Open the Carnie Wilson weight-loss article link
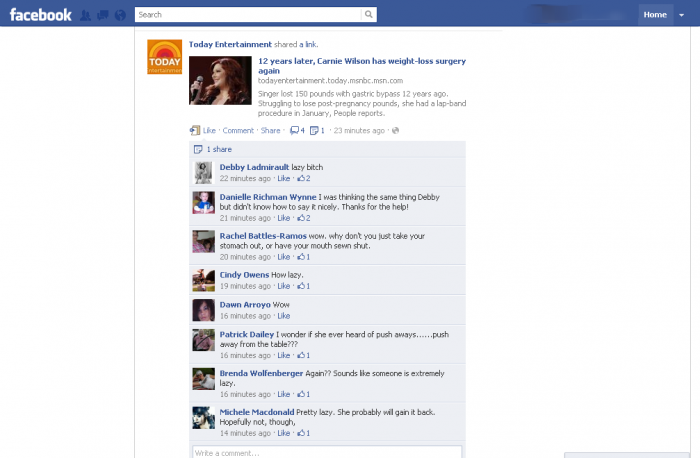Screen dimensions: 700x458 [362, 66]
